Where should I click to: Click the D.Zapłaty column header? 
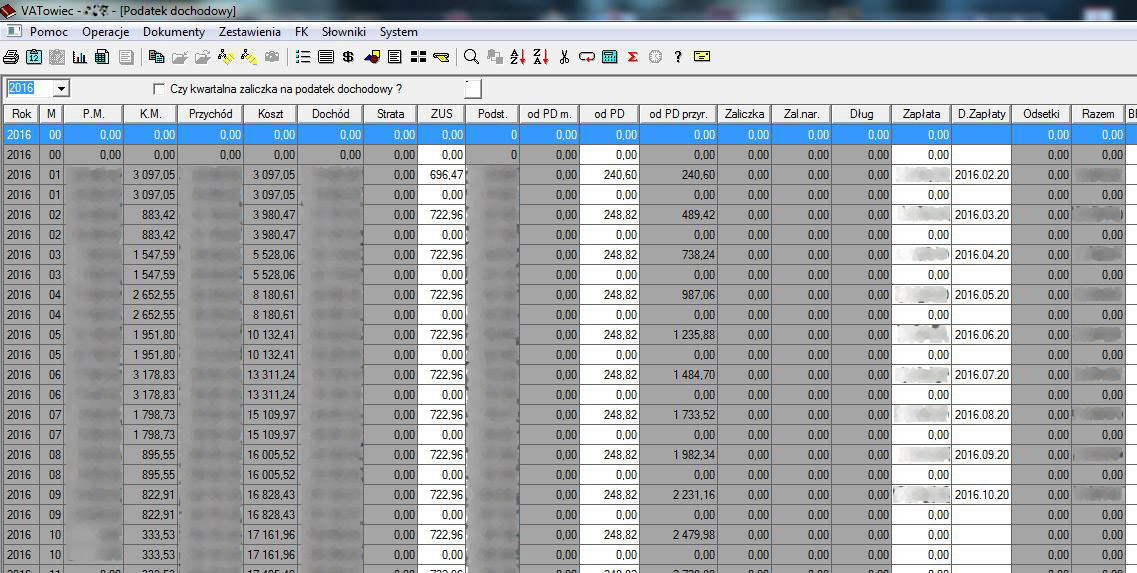981,114
